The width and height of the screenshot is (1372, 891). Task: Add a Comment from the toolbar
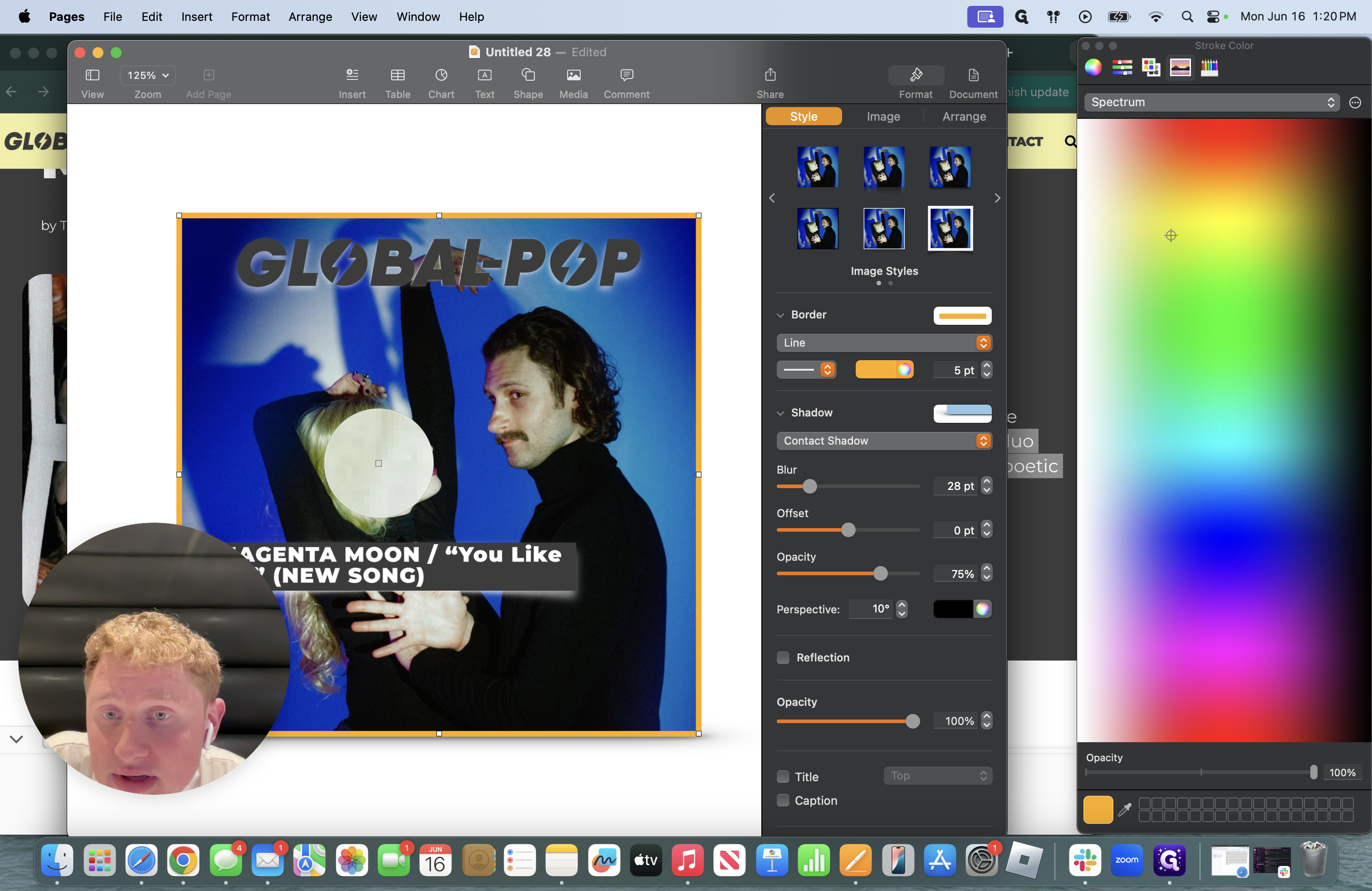[x=627, y=75]
